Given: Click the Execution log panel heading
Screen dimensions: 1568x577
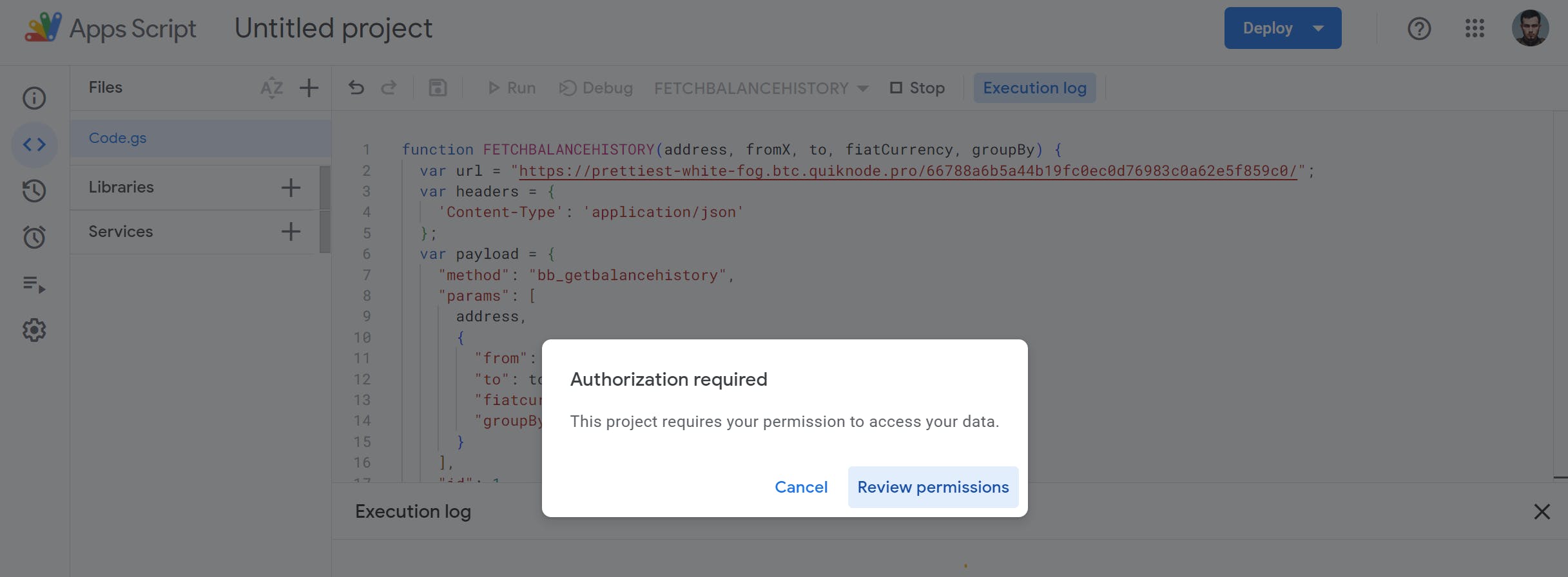Looking at the screenshot, I should pos(413,511).
